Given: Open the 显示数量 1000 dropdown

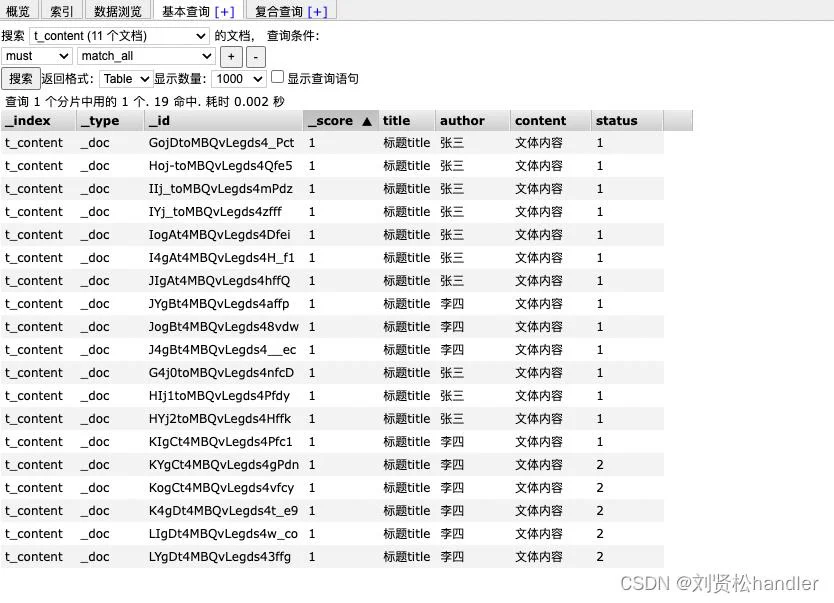Looking at the screenshot, I should coord(238,79).
